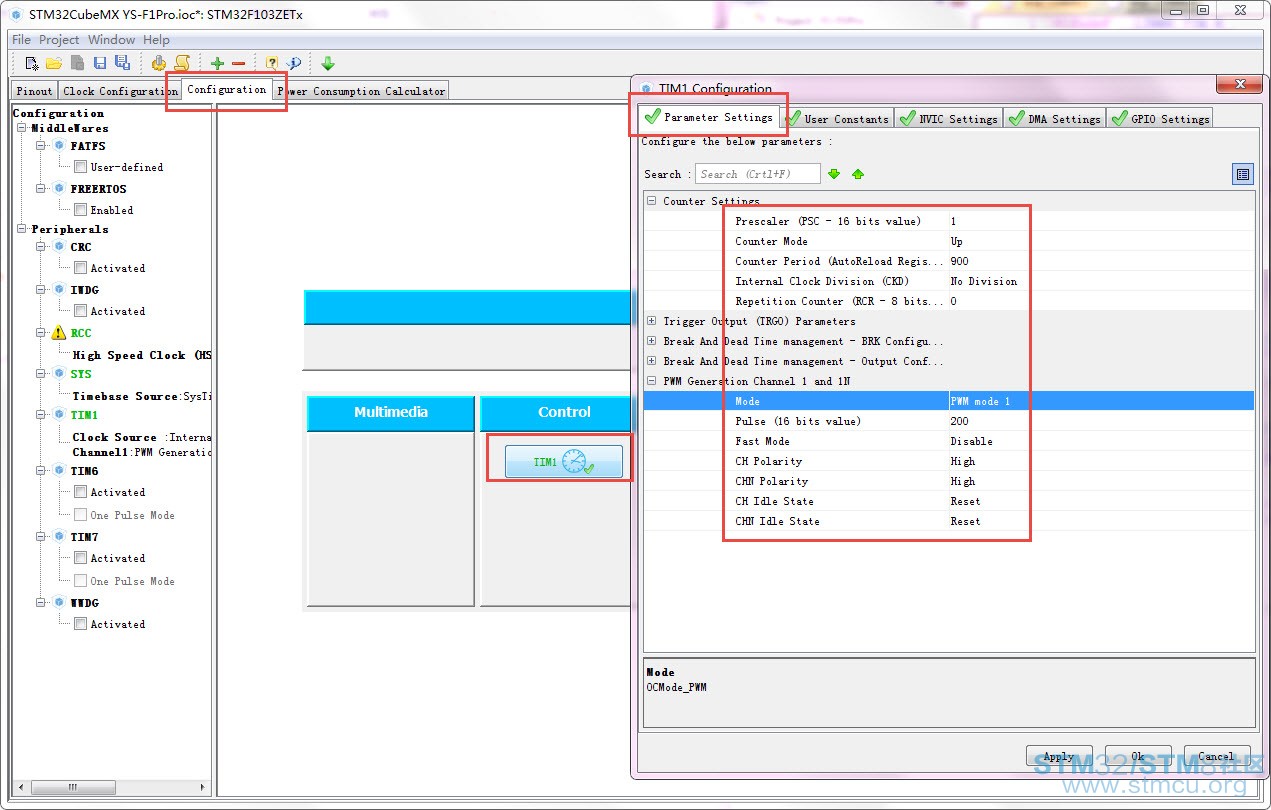
Task: Expand Break And Dead Time Output Configuration
Action: tap(652, 361)
